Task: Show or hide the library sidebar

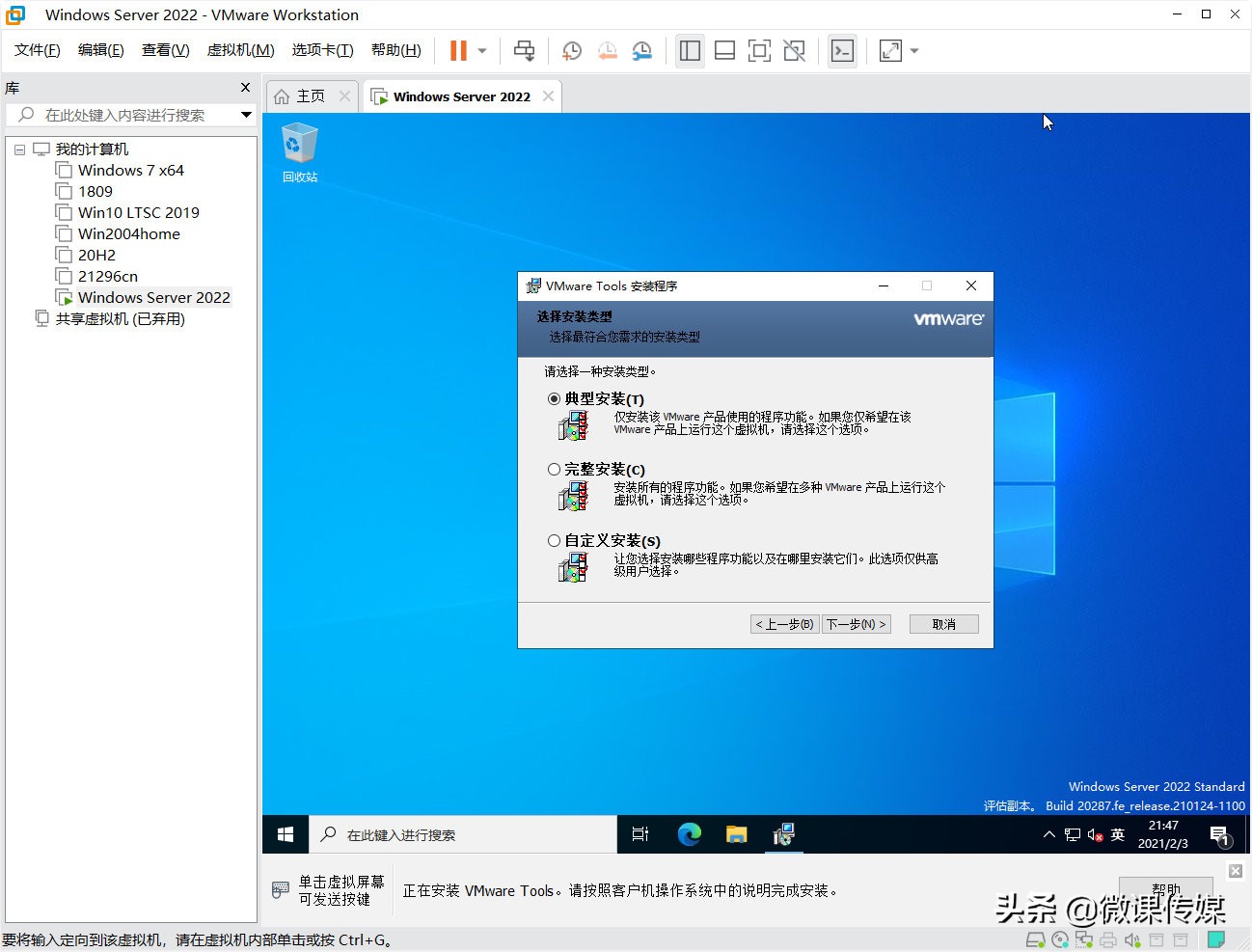Action: (690, 50)
